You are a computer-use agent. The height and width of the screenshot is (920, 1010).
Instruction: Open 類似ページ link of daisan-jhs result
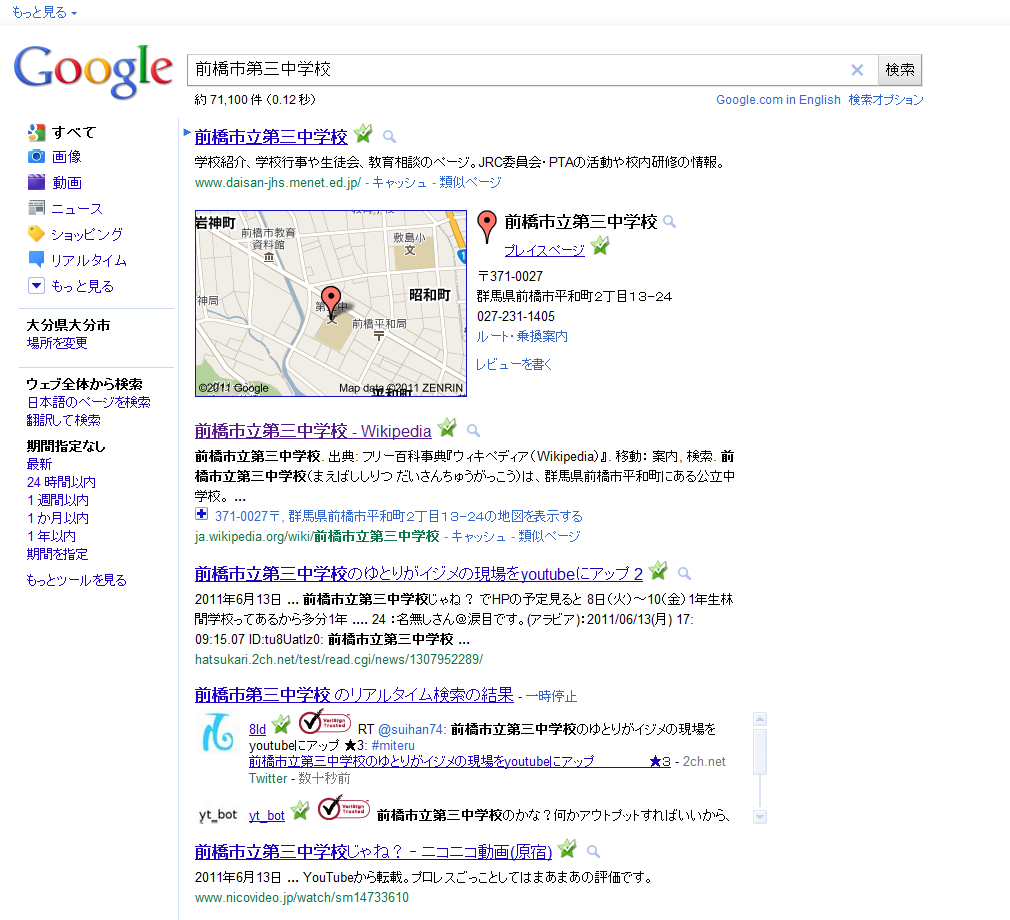[x=470, y=182]
